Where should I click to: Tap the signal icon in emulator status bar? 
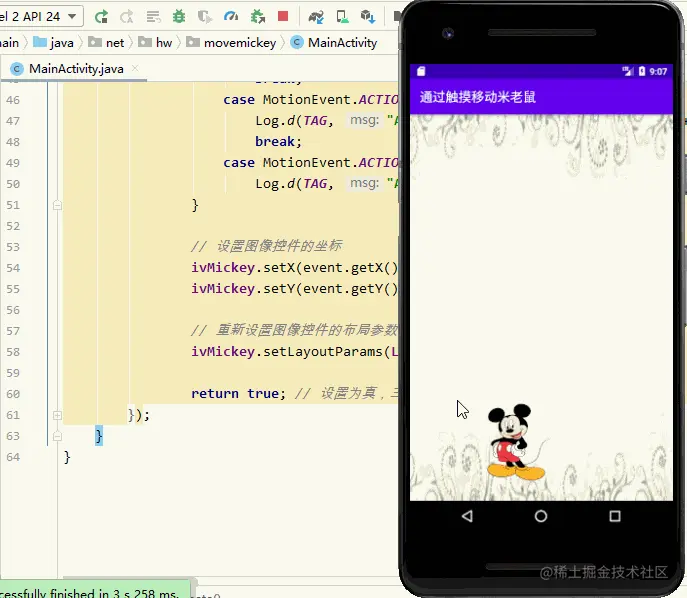[x=628, y=71]
